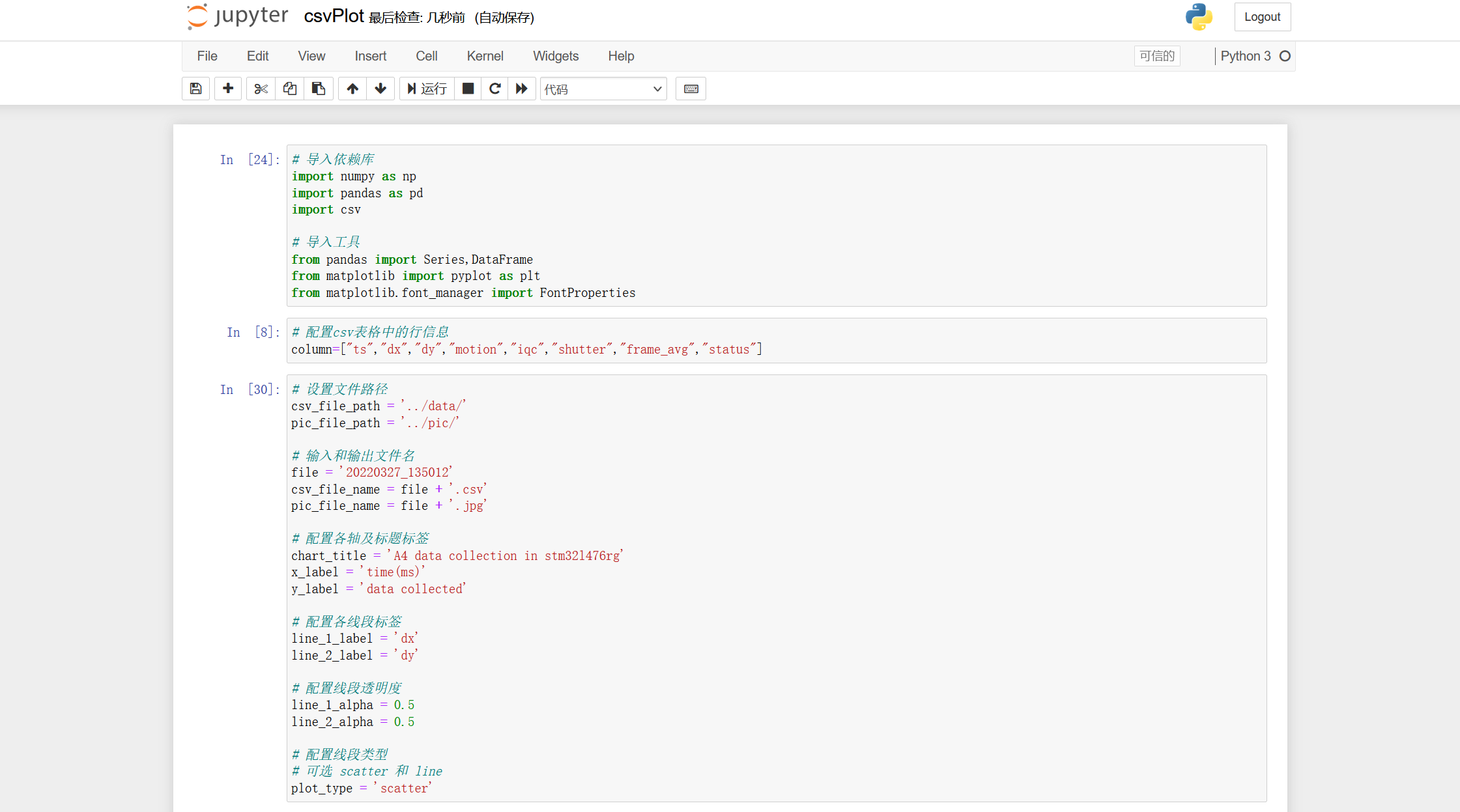Insert a cell below with plus icon
The height and width of the screenshot is (812, 1460).
pyautogui.click(x=228, y=89)
